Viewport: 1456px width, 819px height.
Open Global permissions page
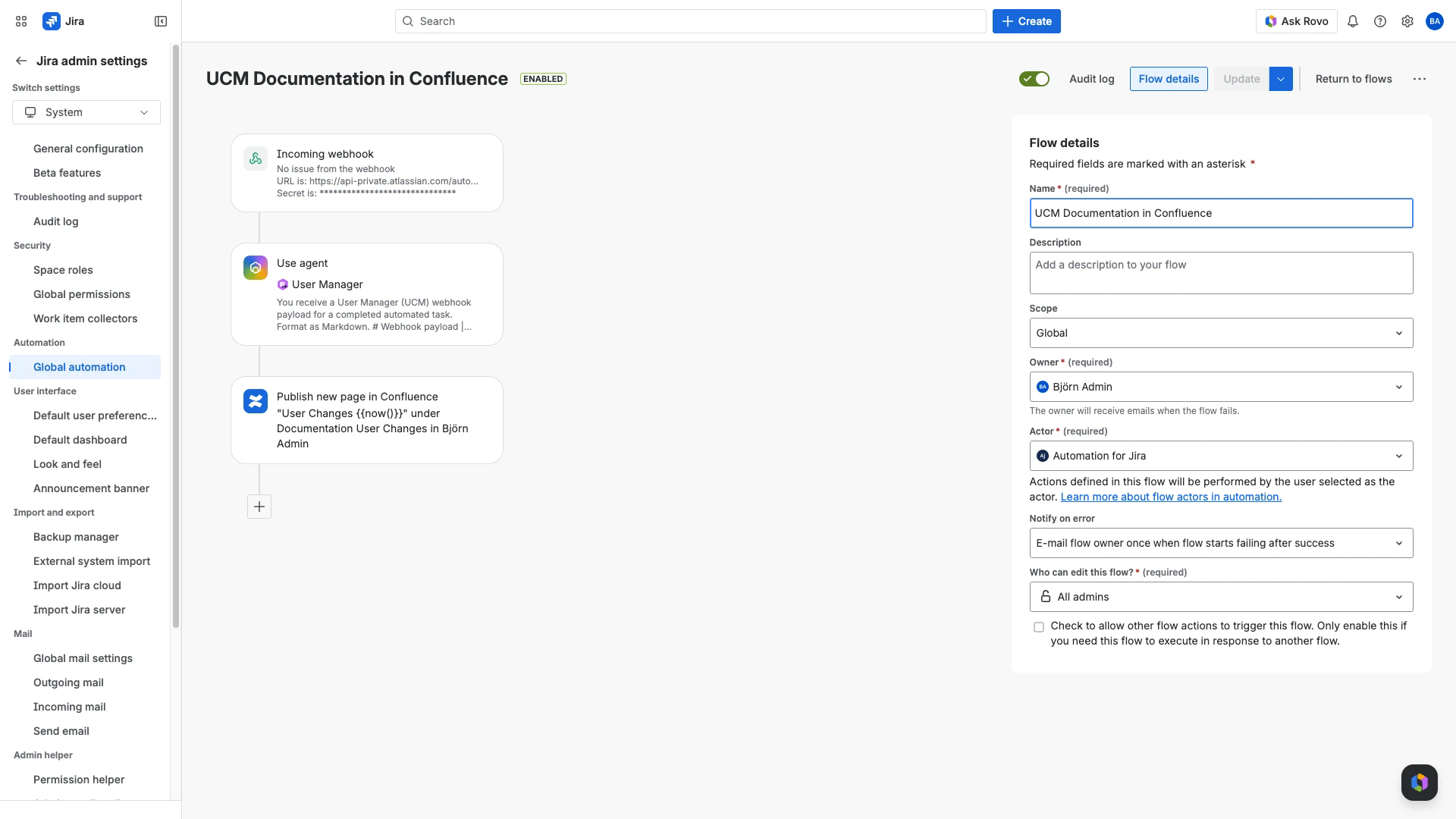82,294
